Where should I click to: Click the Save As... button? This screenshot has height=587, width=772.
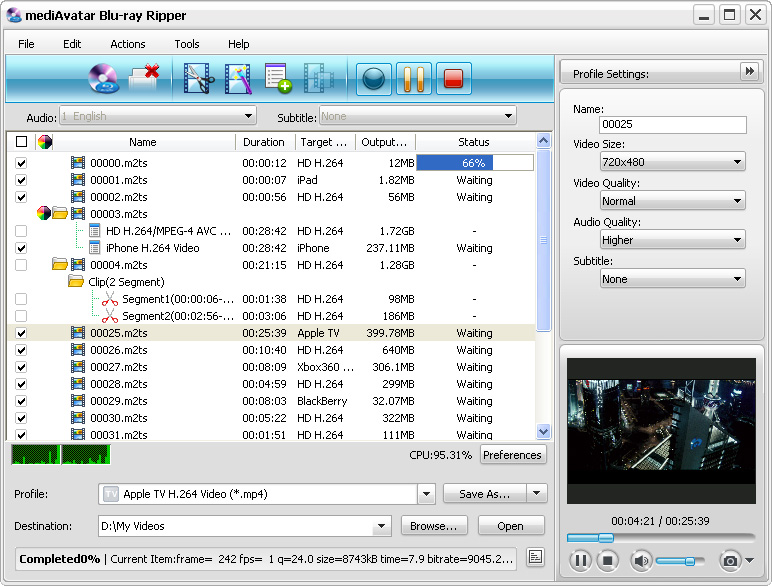point(485,493)
